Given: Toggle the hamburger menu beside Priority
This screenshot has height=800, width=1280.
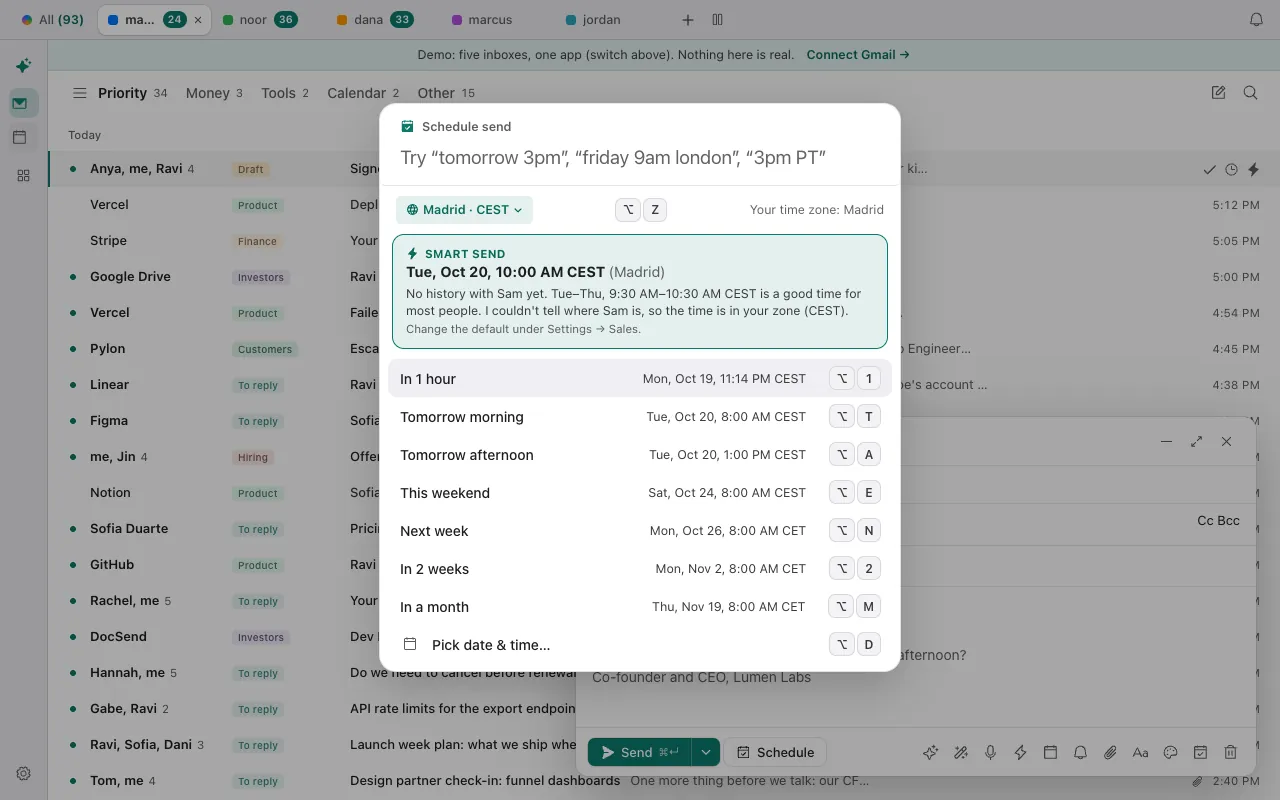Looking at the screenshot, I should tap(79, 93).
